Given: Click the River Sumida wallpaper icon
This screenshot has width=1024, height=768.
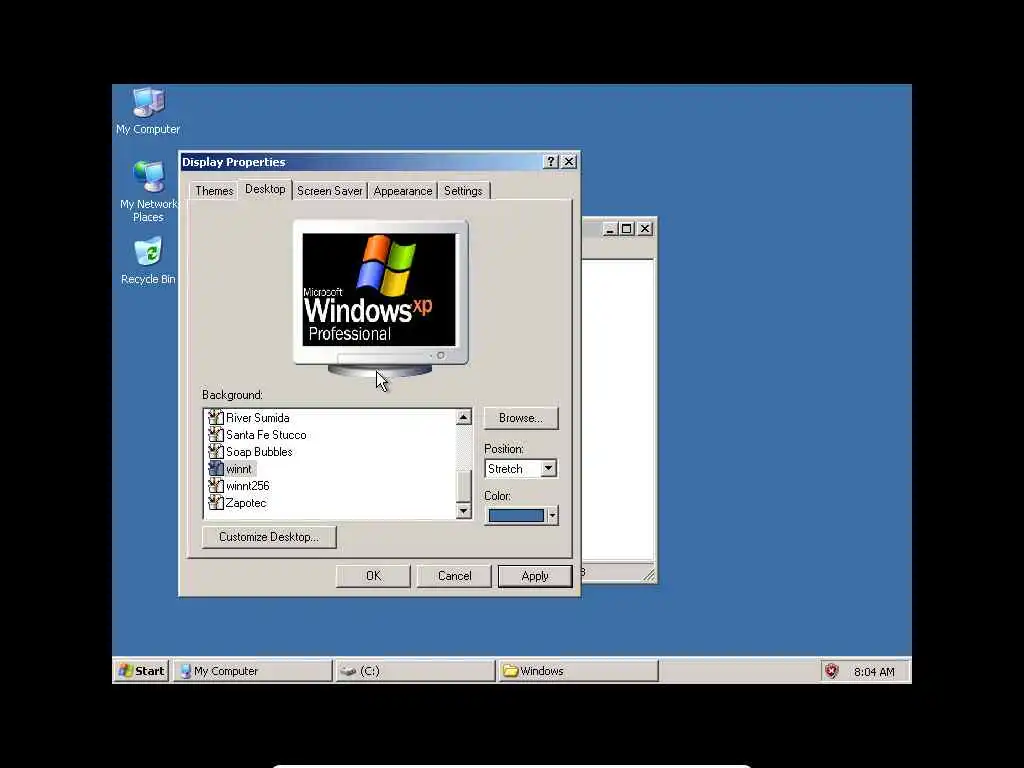Looking at the screenshot, I should click(x=216, y=418).
